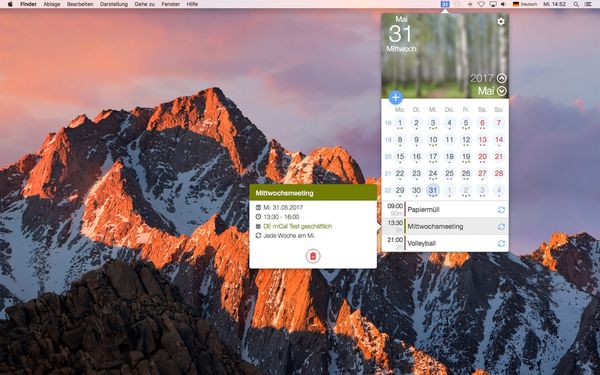The height and width of the screenshot is (375, 600).
Task: Select May 24 in the calendar
Action: [433, 174]
